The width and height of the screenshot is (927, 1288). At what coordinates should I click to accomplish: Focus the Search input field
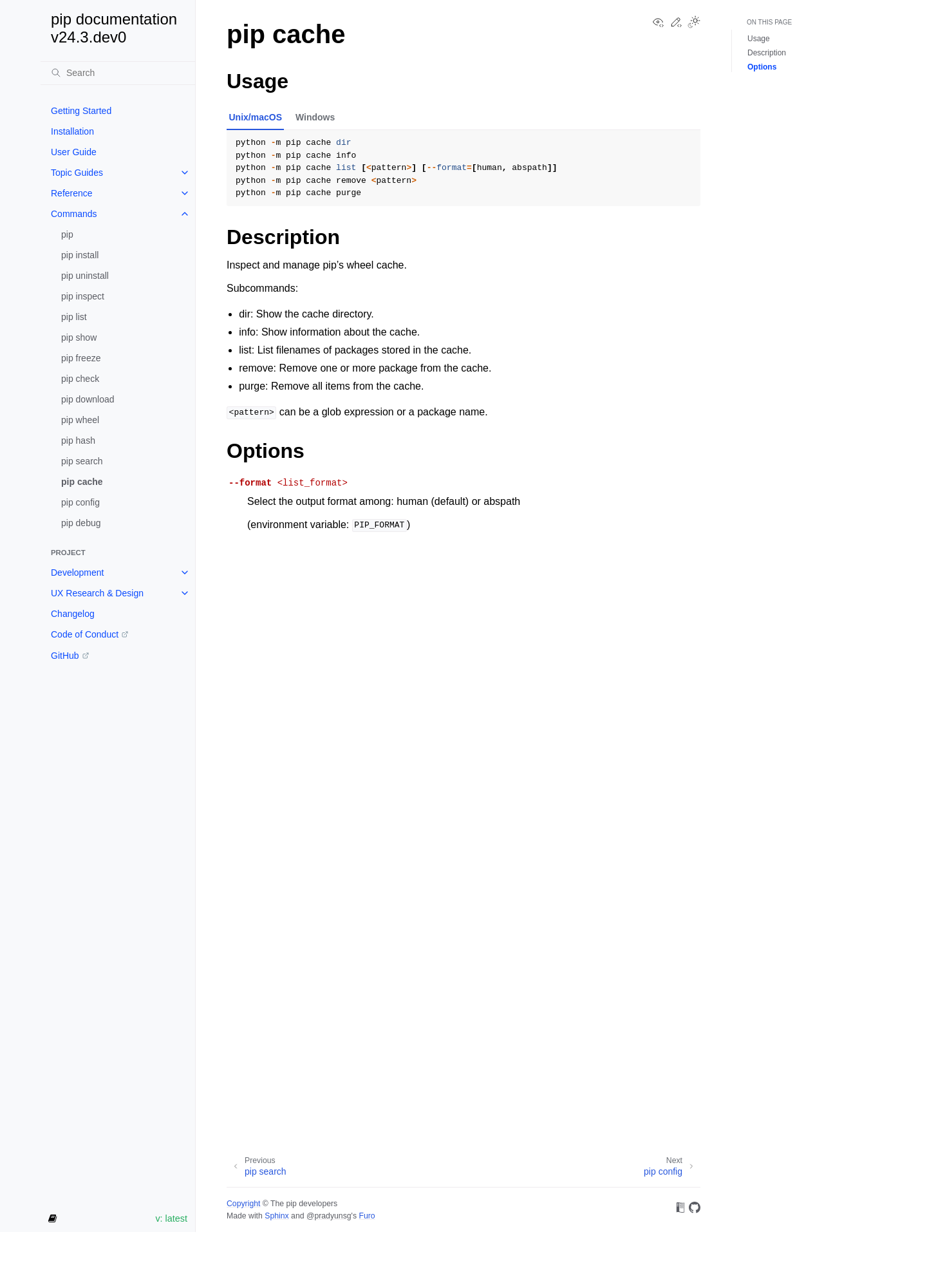[118, 73]
